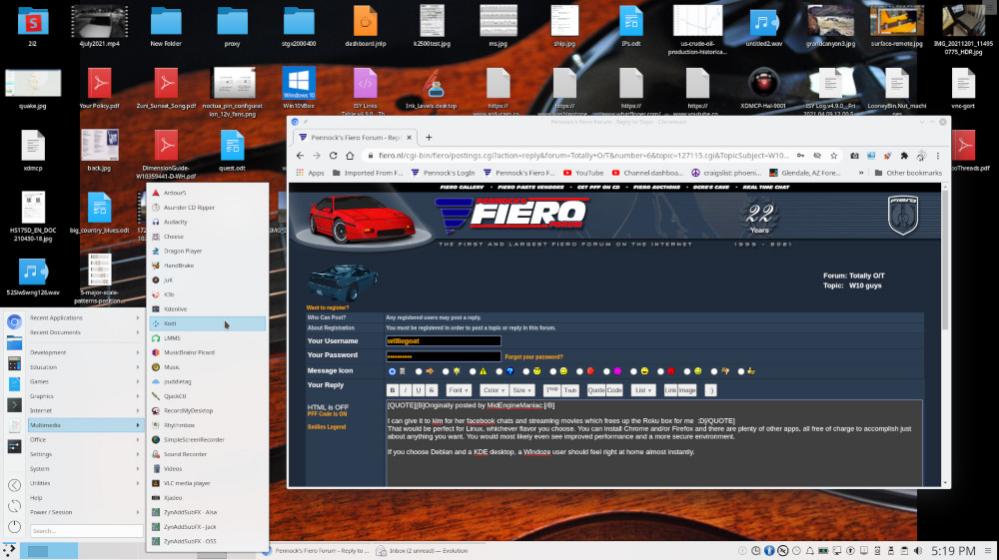Open a new Chrome tab with plus
999x560 pixels.
point(429,137)
